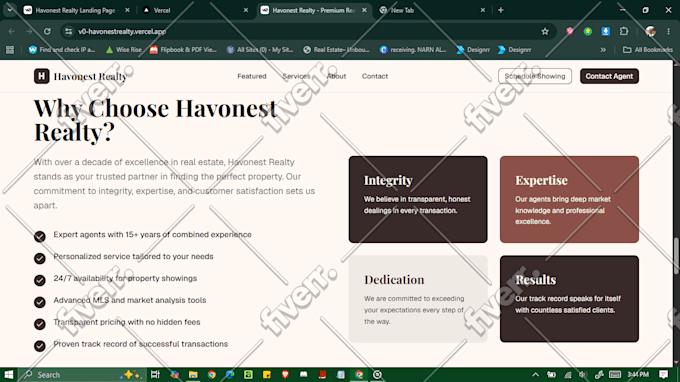Screen dimensions: 680x382
Task: Open the yellow sticky notes taskbar icon
Action: click(x=267, y=375)
